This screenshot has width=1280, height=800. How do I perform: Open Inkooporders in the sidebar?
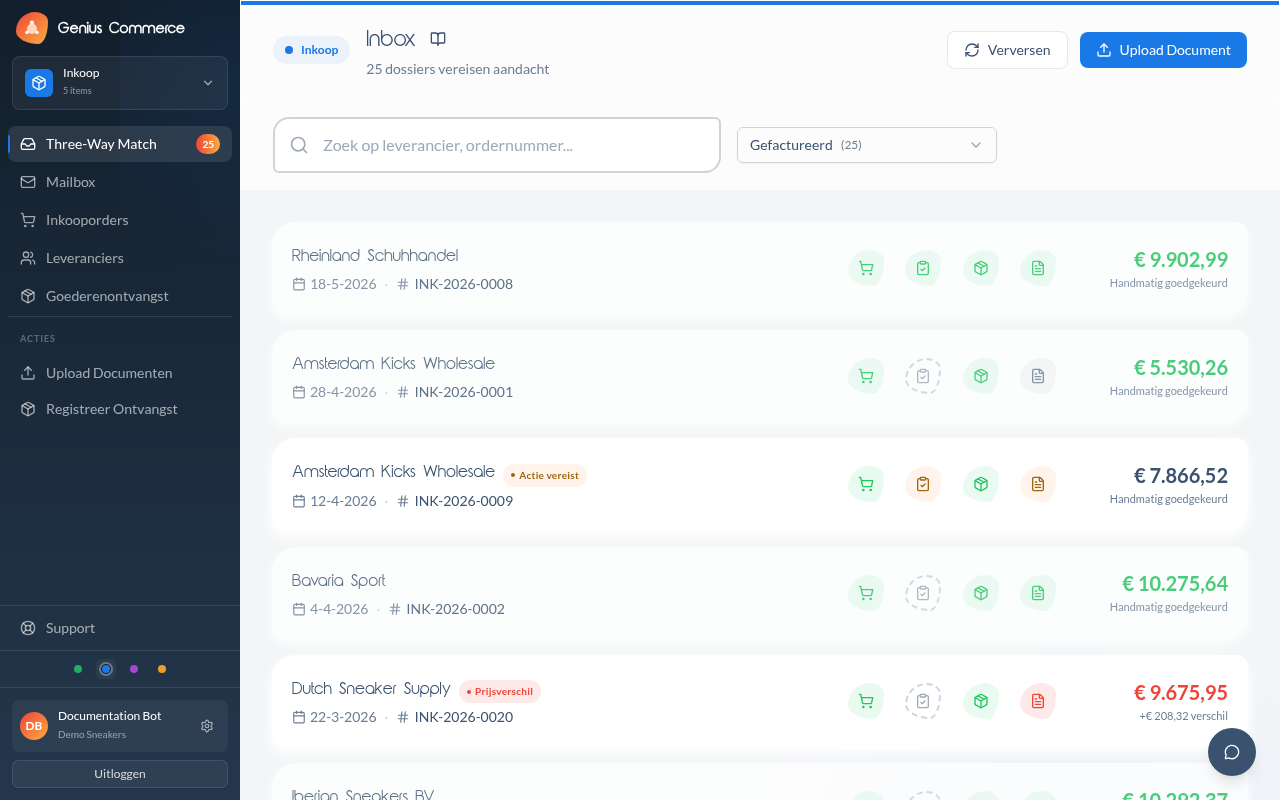tap(120, 220)
